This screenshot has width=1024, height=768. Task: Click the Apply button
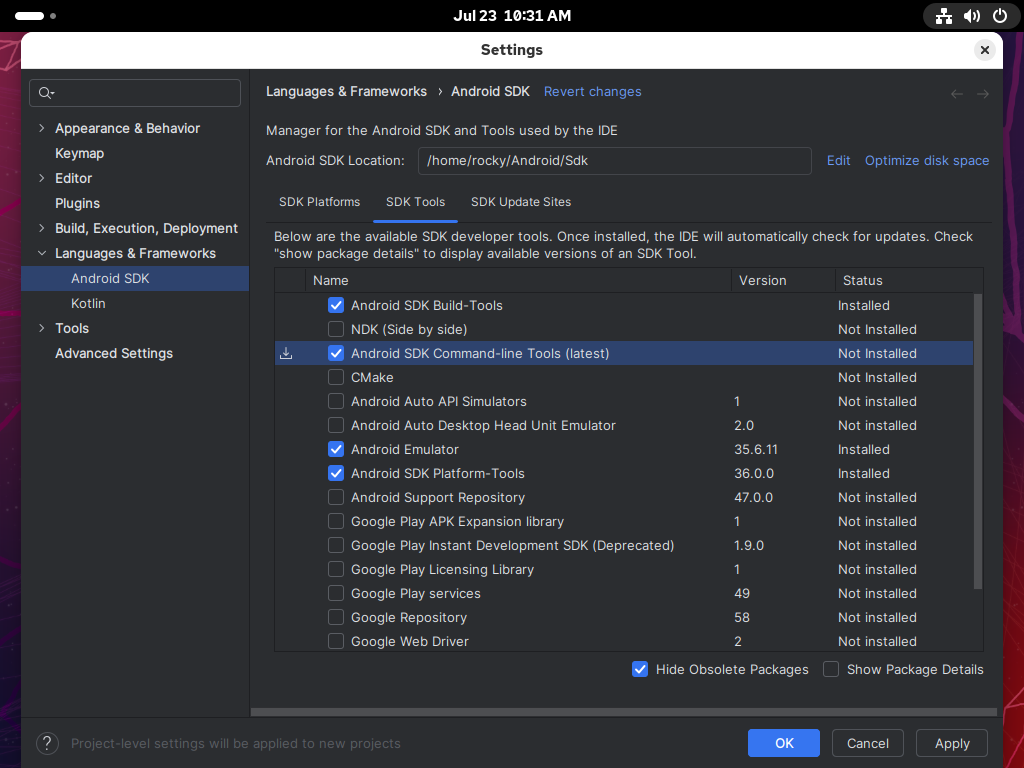[952, 743]
